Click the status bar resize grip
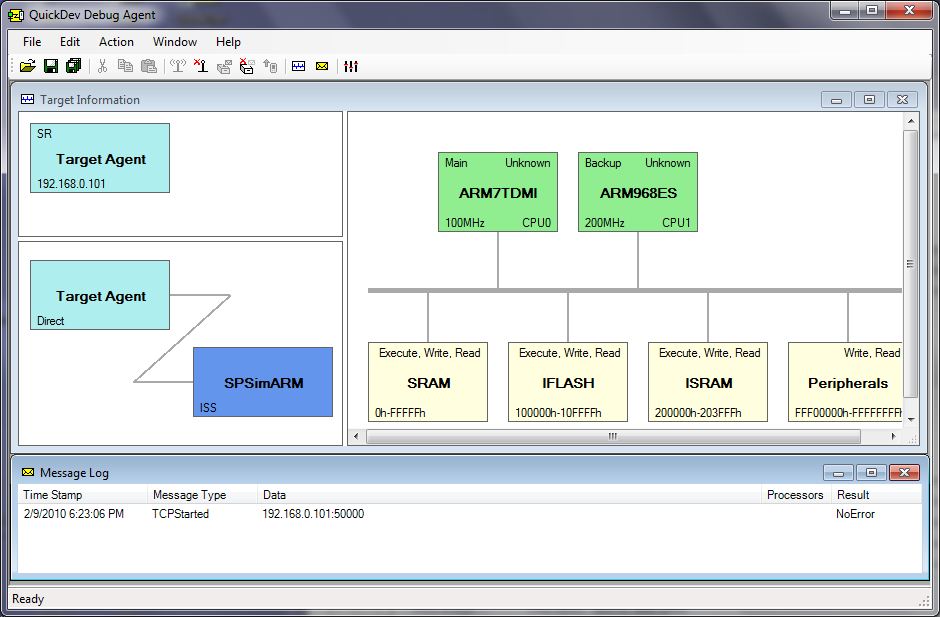Screen dimensions: 940x617 pos(924,601)
